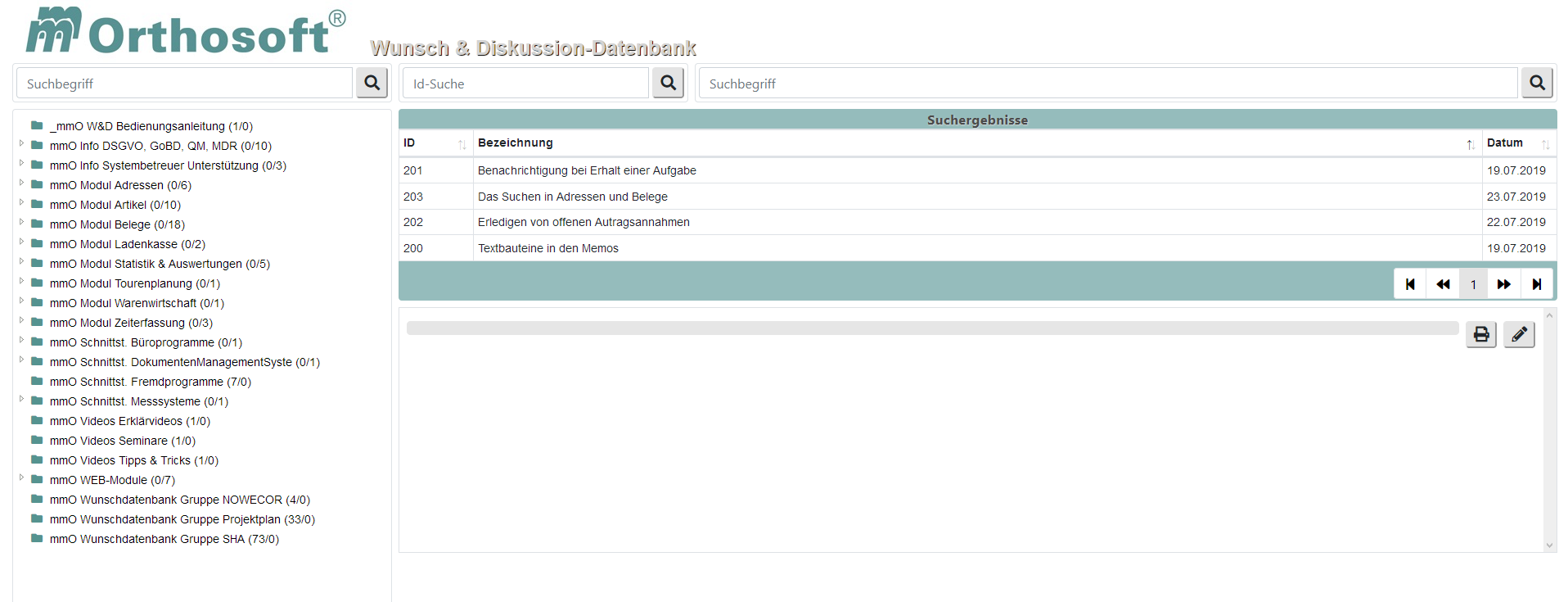The height and width of the screenshot is (602, 1568).
Task: Click the Id-Suche input field
Action: tap(525, 84)
